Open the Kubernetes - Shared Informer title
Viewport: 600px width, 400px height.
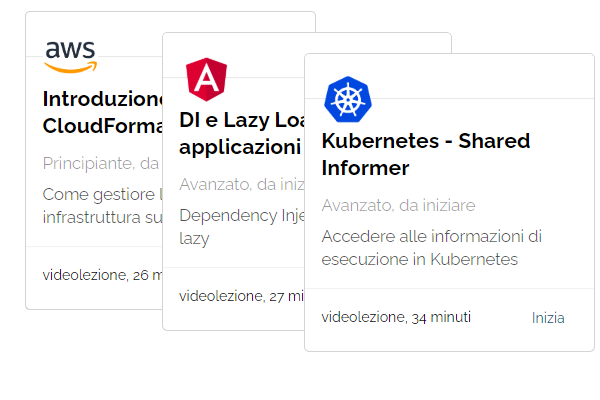pyautogui.click(x=426, y=154)
